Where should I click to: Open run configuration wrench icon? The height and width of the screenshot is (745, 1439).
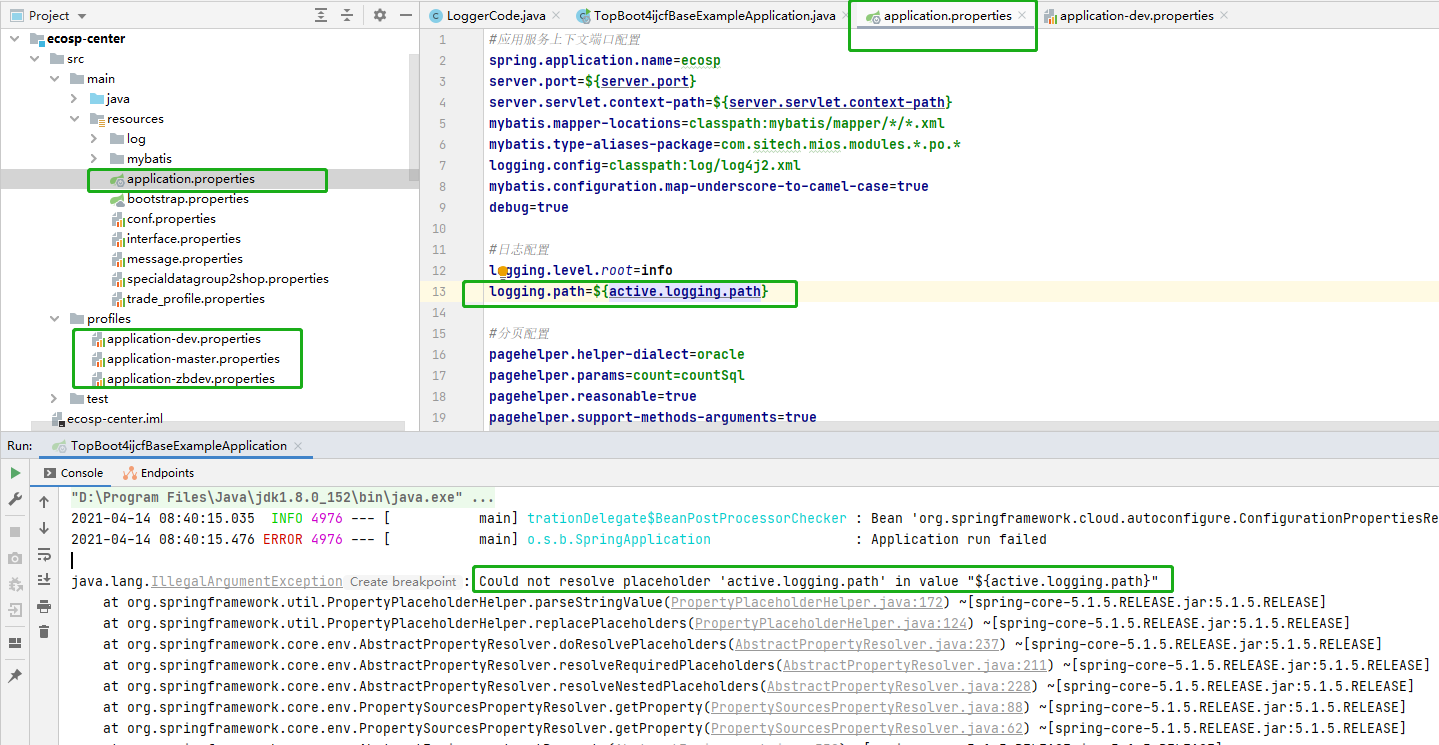click(x=15, y=500)
